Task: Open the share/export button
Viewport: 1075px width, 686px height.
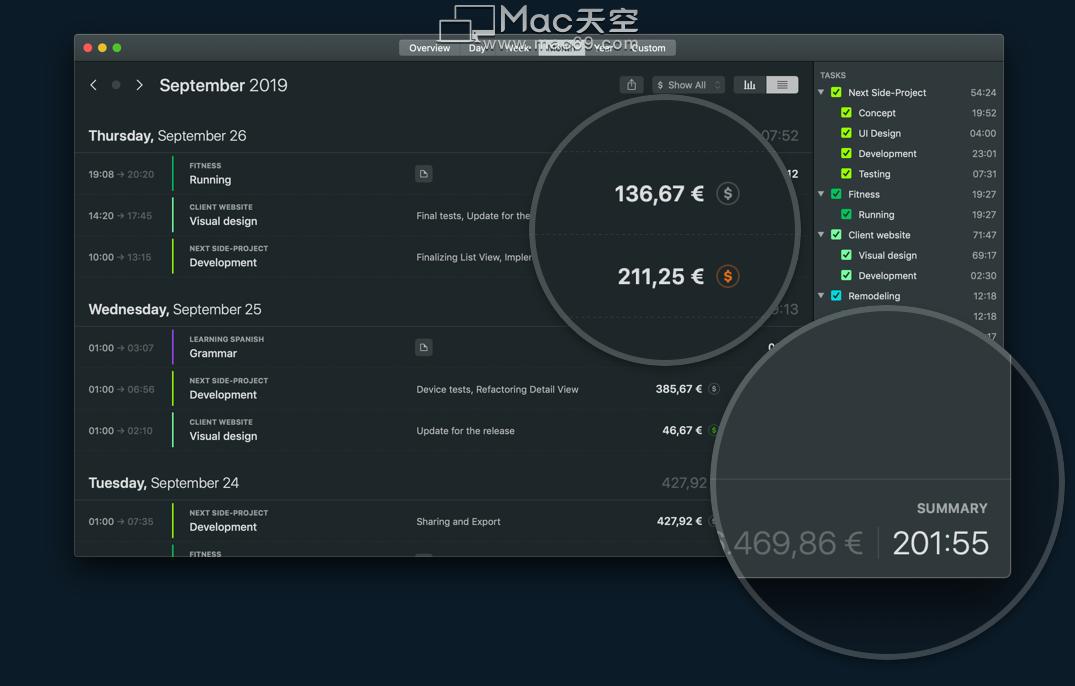Action: point(631,84)
